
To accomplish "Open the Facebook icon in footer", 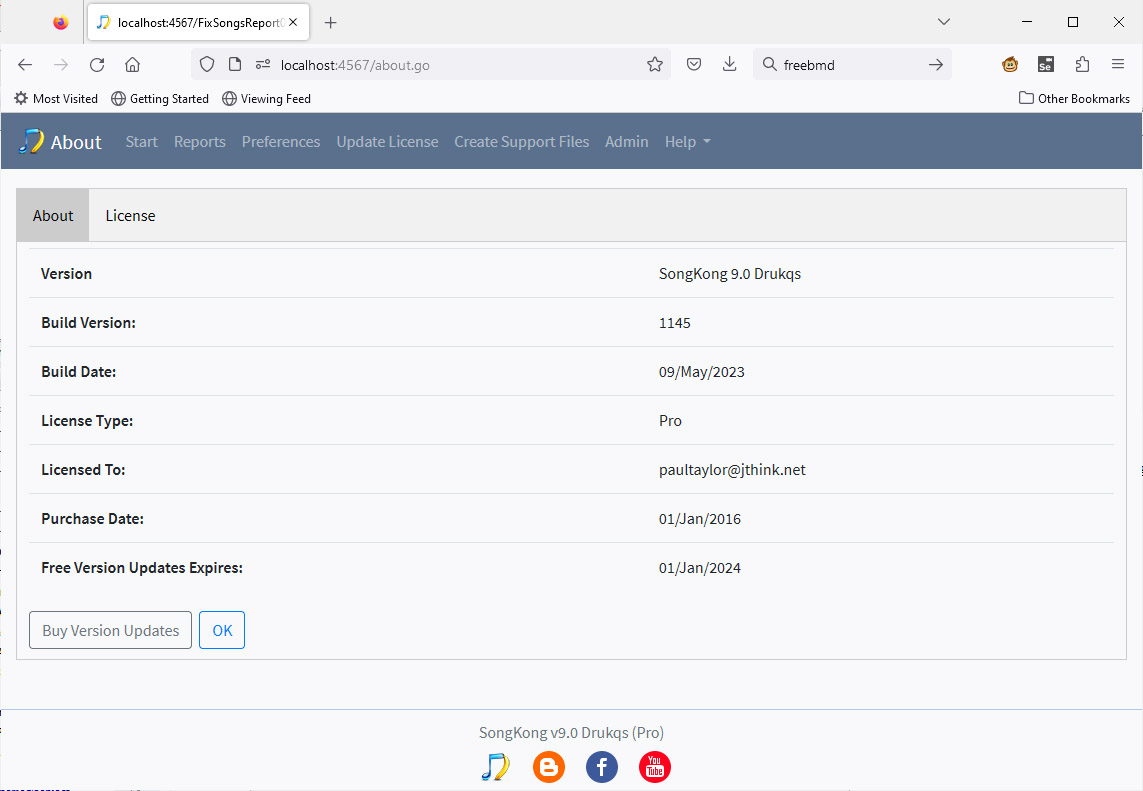I will [602, 767].
